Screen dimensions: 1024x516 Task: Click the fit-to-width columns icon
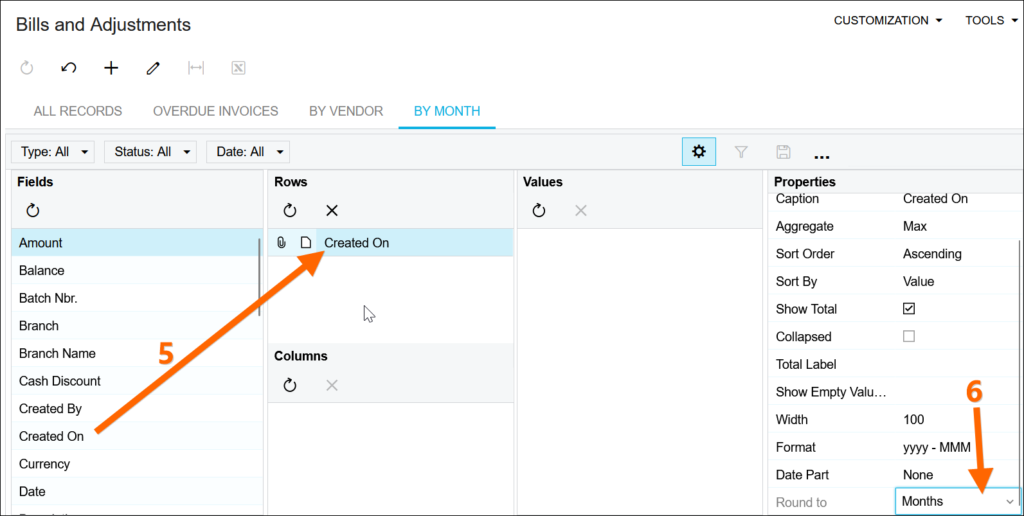click(196, 68)
